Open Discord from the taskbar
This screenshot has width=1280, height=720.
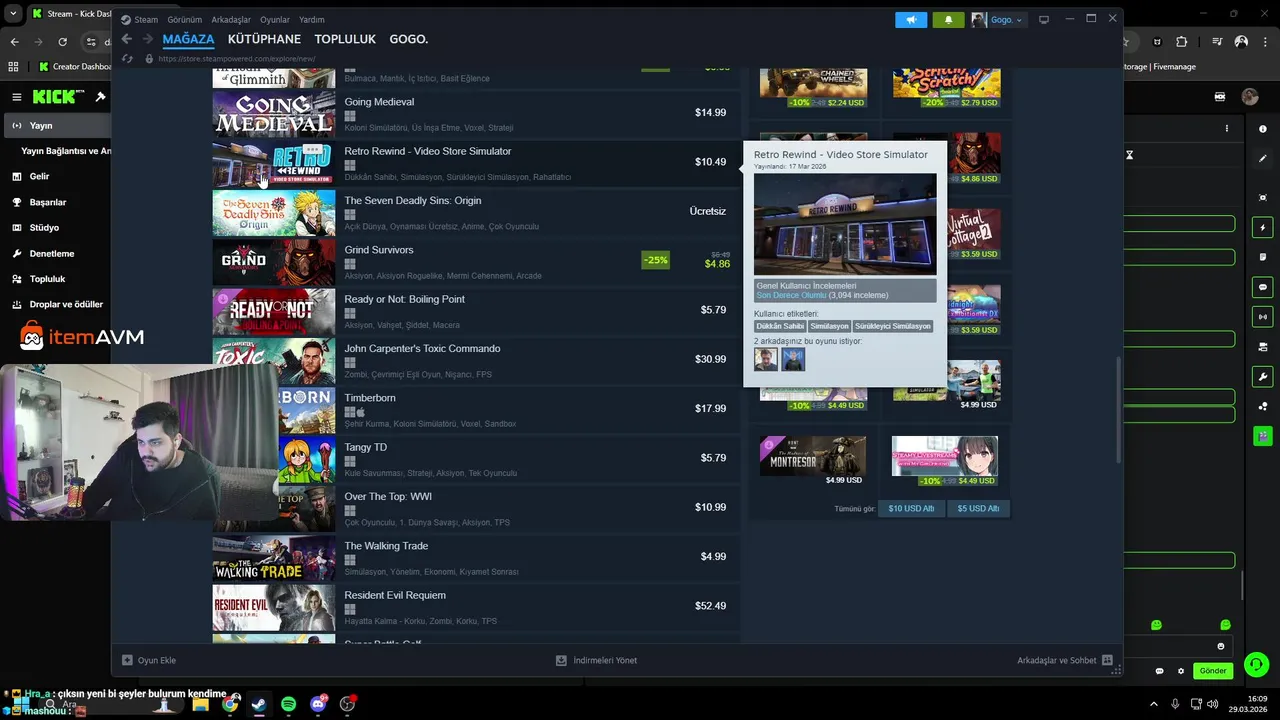pos(318,704)
